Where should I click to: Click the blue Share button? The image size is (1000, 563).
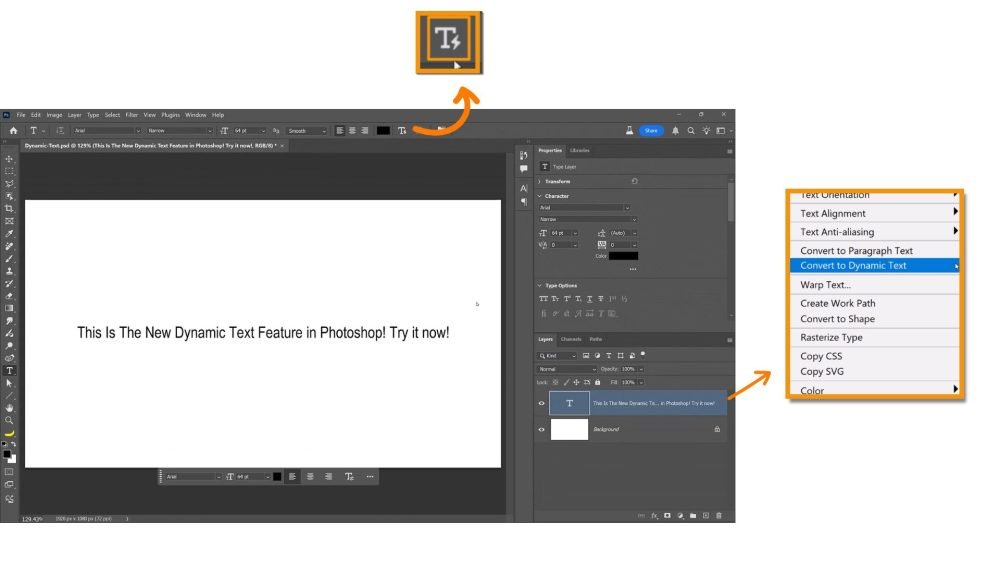coord(651,131)
